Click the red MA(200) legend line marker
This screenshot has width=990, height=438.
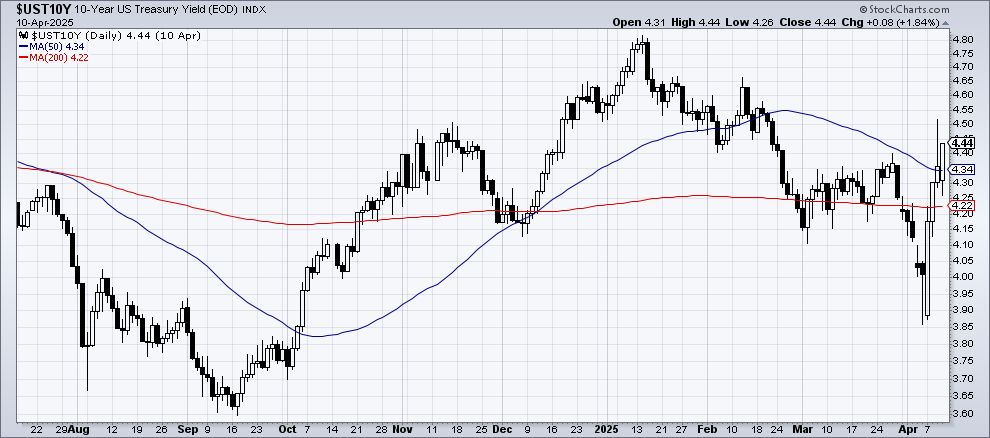pos(23,57)
